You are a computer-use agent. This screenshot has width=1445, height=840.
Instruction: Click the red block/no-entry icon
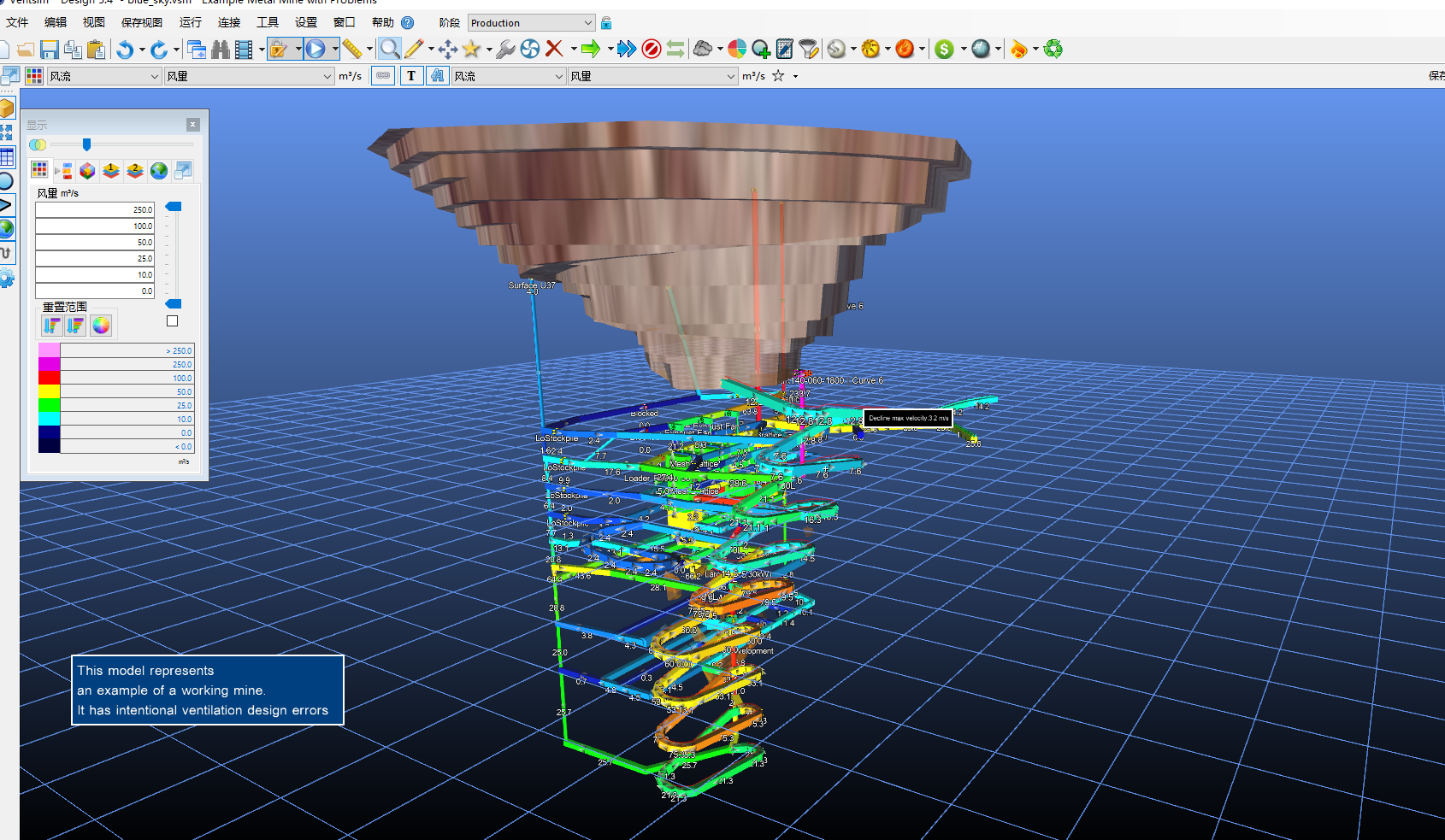click(652, 50)
